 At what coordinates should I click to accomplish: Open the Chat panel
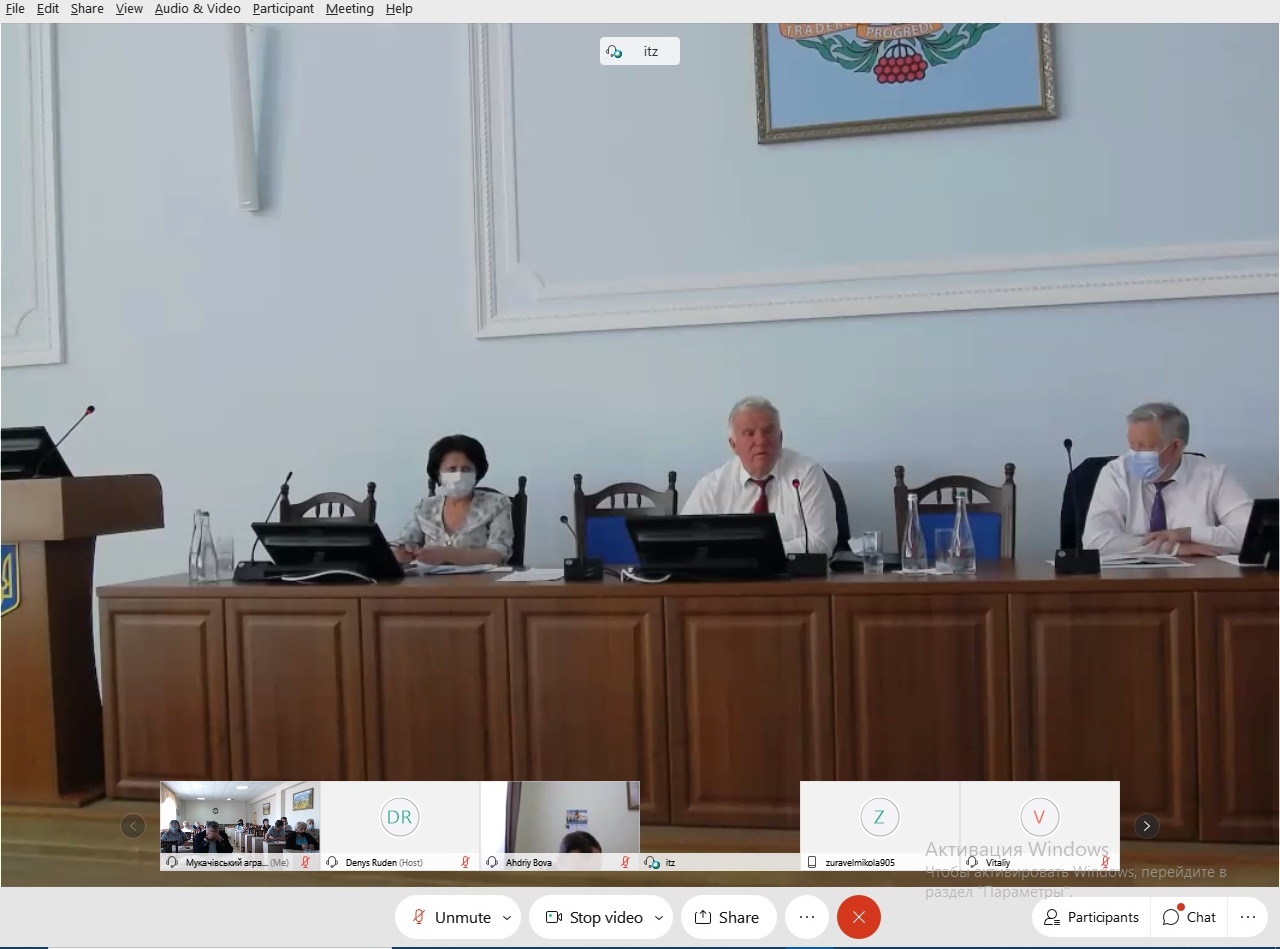(x=1189, y=917)
